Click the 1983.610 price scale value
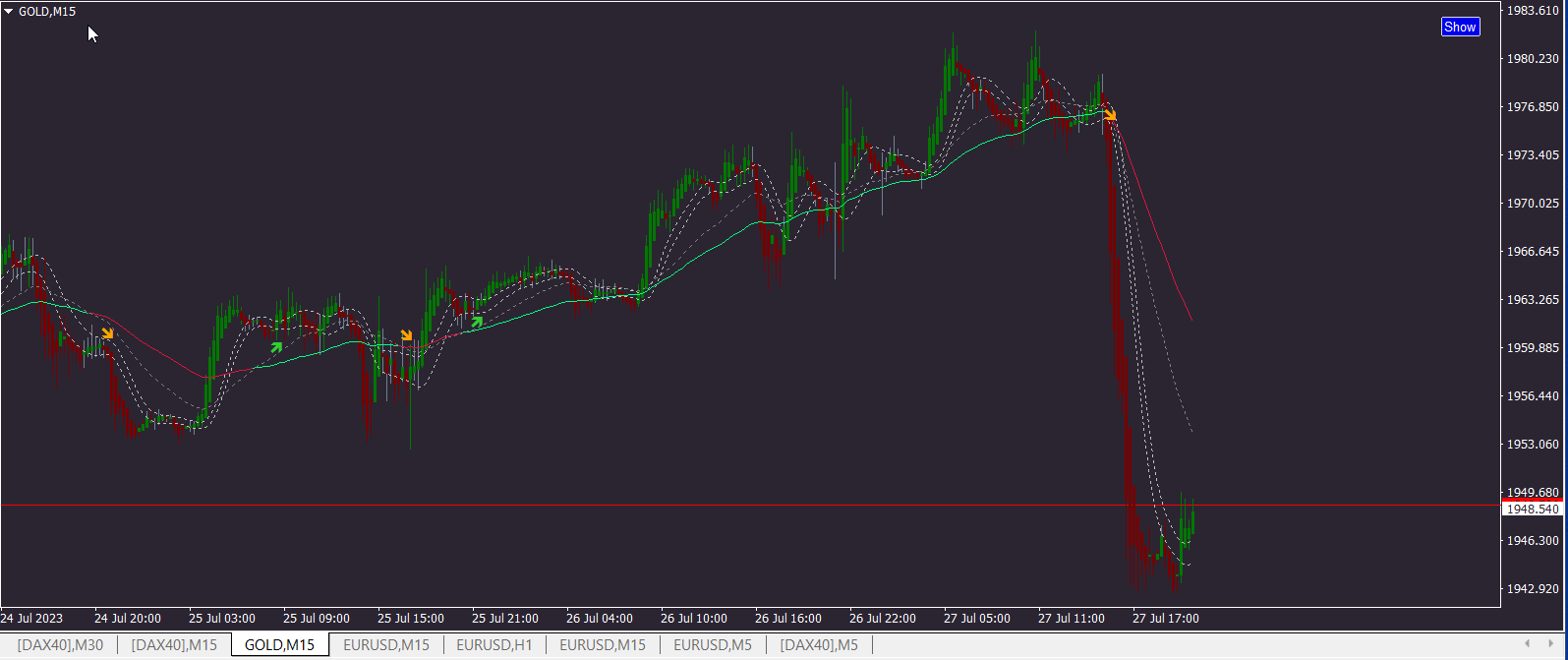This screenshot has height=660, width=1568. coord(1533,11)
